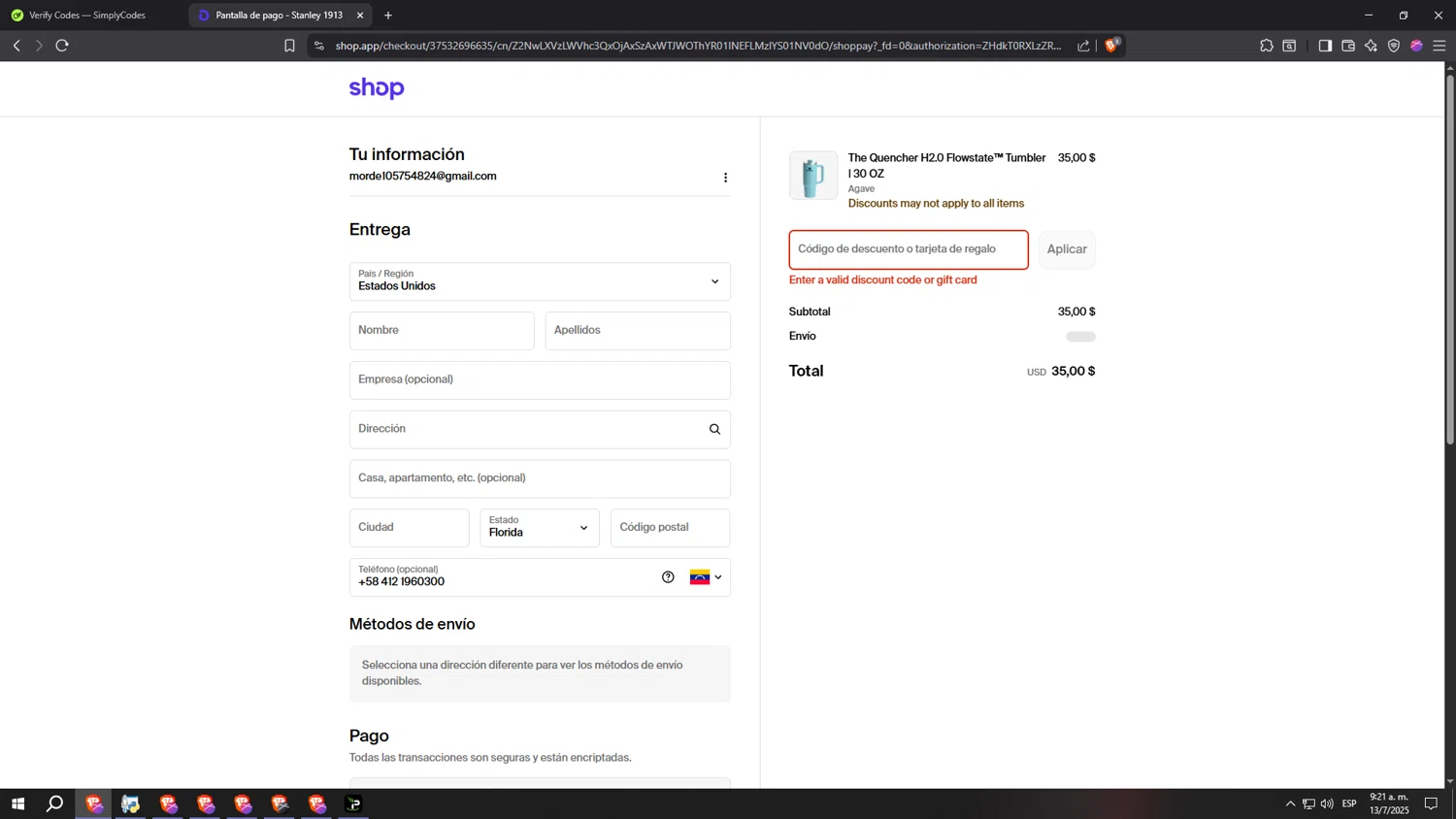Switch to Verify Codes SimplyCodes tab
The image size is (1456, 819).
coord(87,16)
